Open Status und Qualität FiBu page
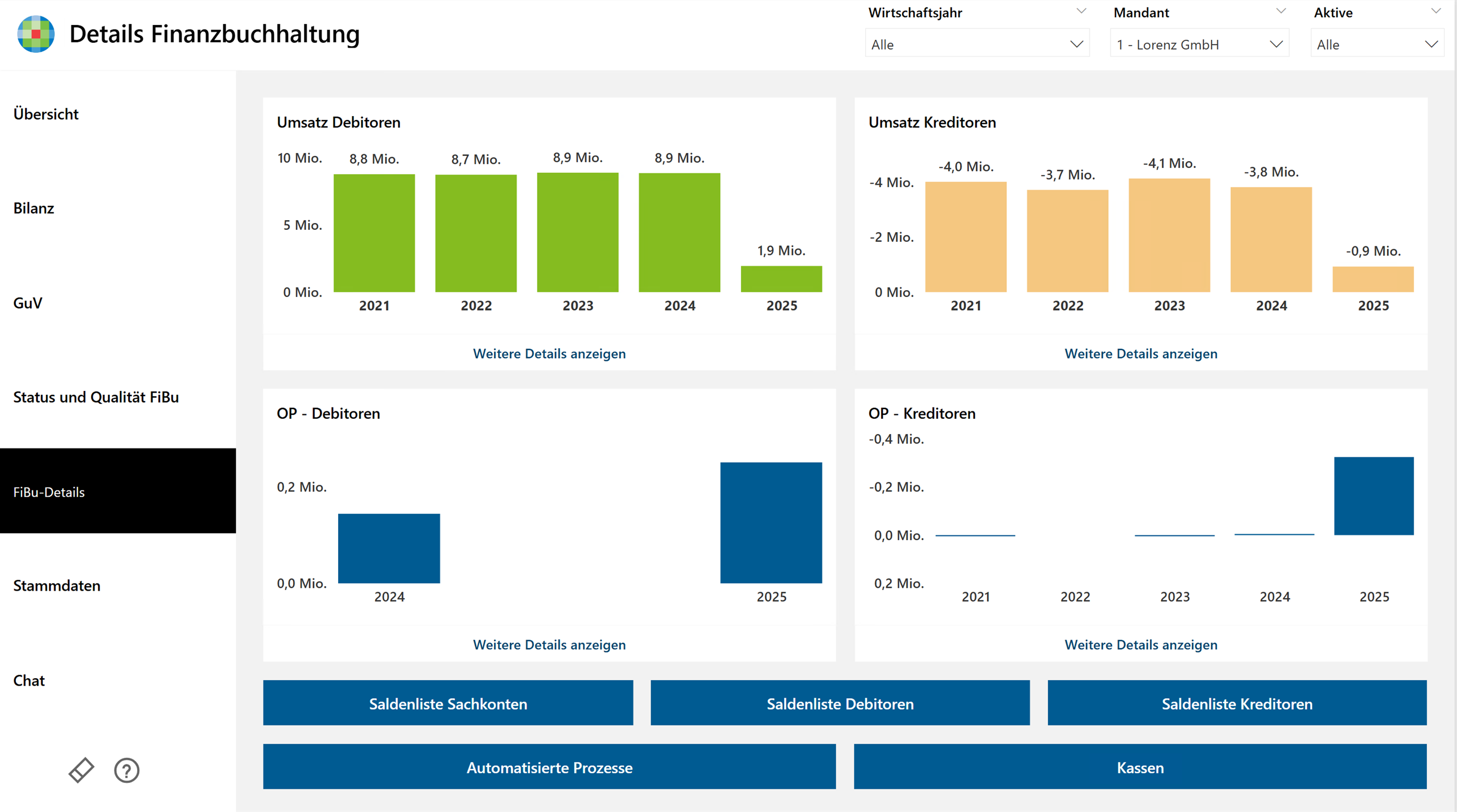Image resolution: width=1457 pixels, height=812 pixels. tap(118, 397)
